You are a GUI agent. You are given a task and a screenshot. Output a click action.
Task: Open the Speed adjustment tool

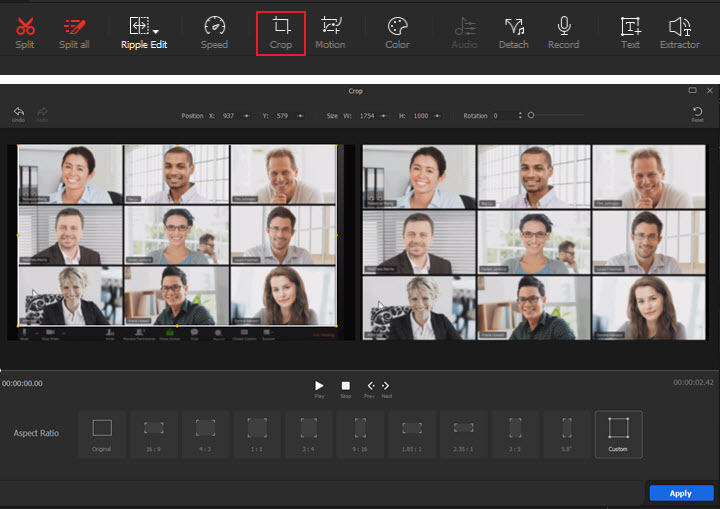coord(214,31)
